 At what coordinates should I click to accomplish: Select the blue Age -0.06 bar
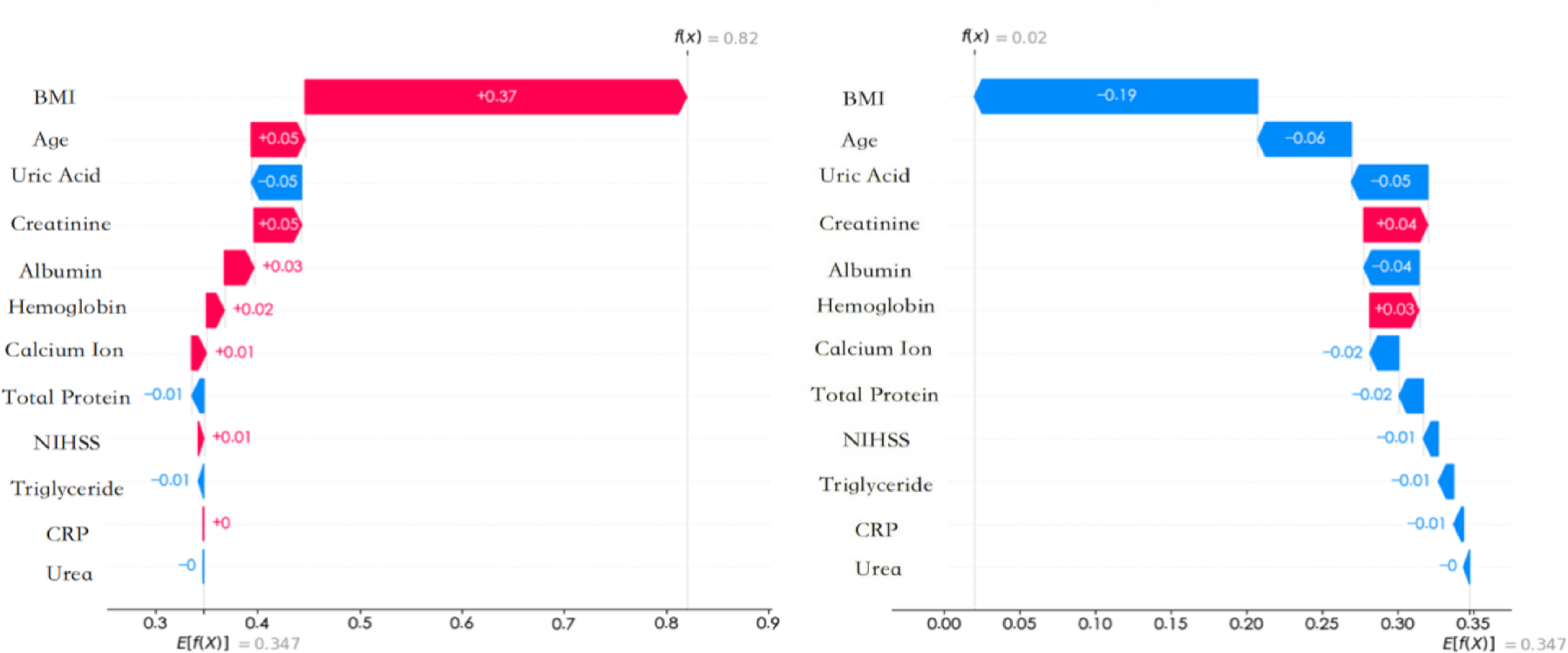tap(1305, 139)
